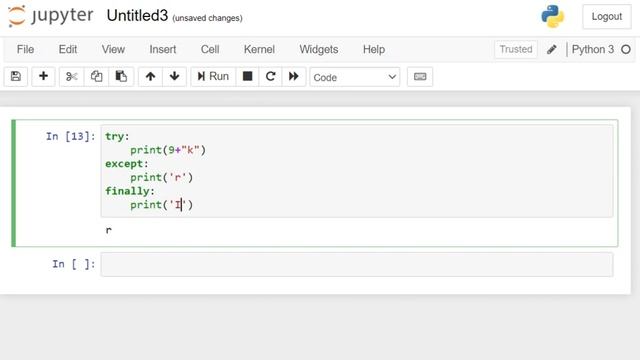Click the Python 3 kernel name
The height and width of the screenshot is (360, 640).
click(593, 49)
